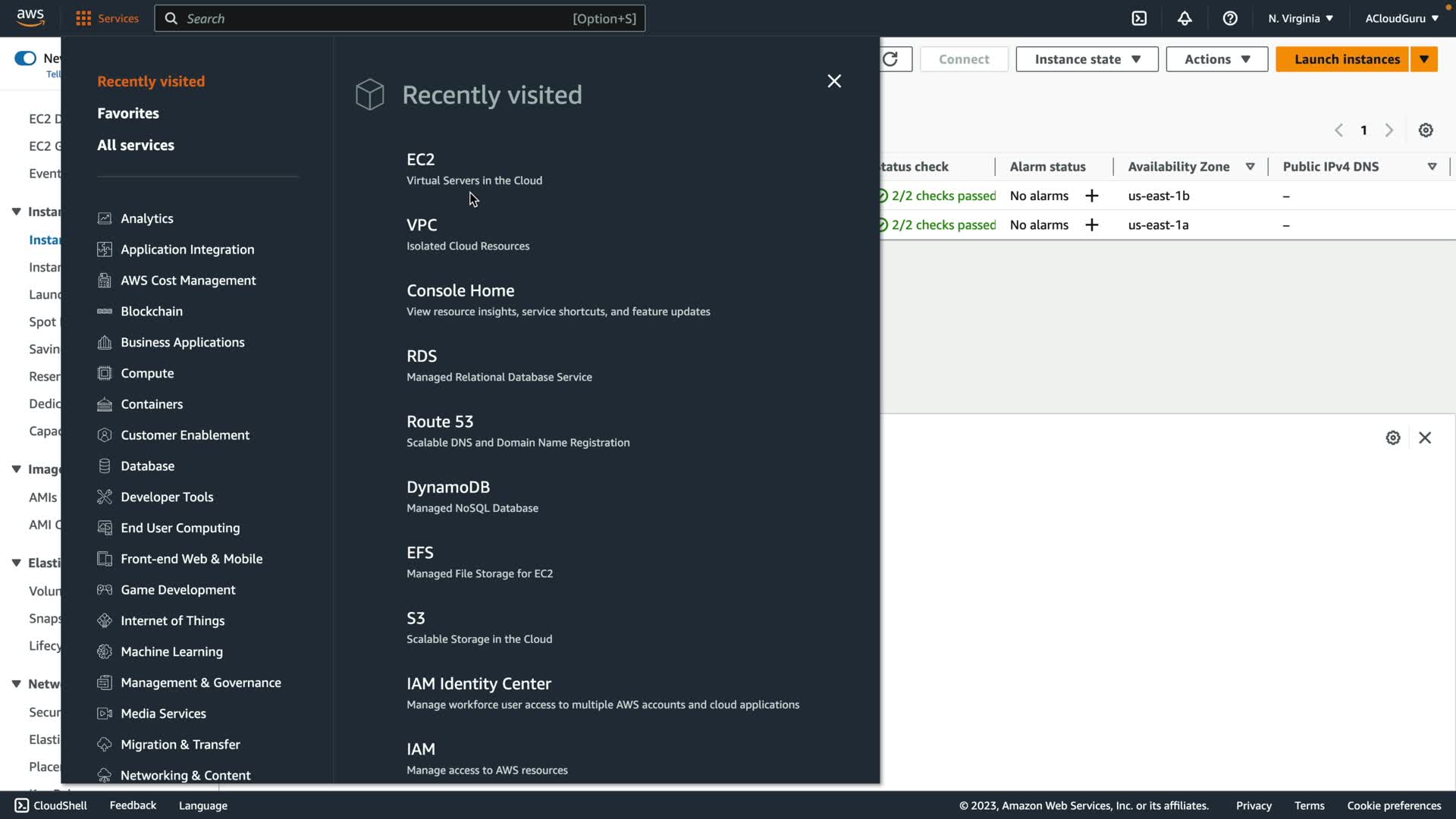The height and width of the screenshot is (819, 1456).
Task: Sort by Availability Zone column arrow
Action: tap(1250, 167)
